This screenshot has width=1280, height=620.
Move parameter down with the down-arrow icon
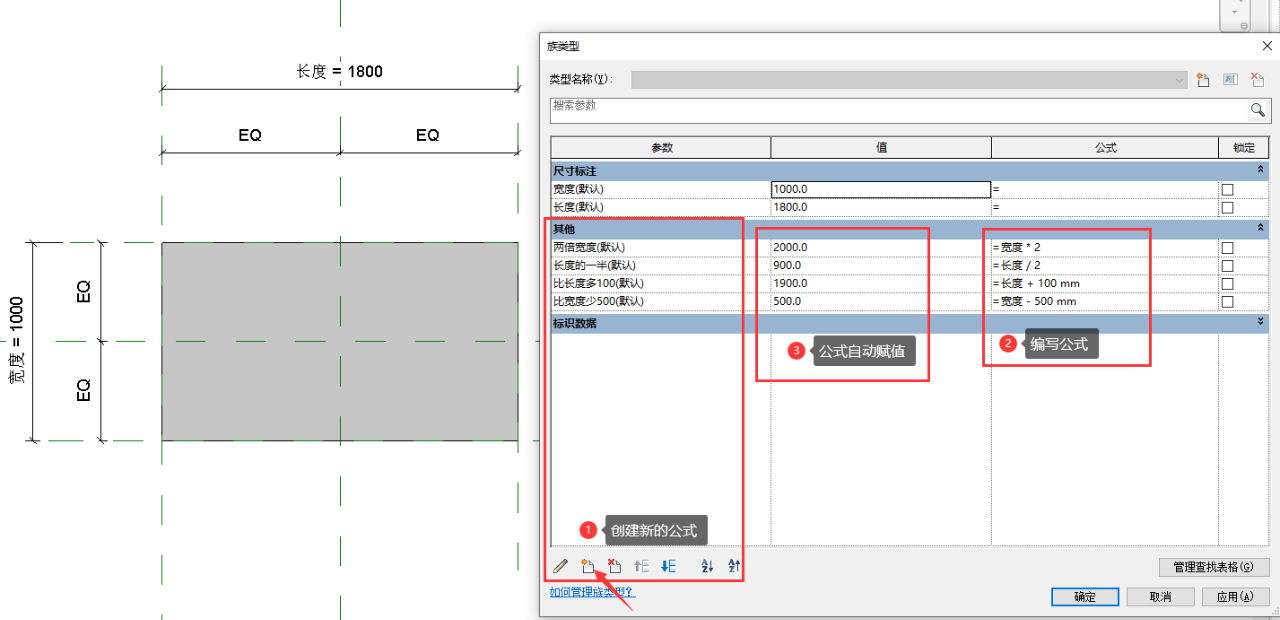pos(668,567)
